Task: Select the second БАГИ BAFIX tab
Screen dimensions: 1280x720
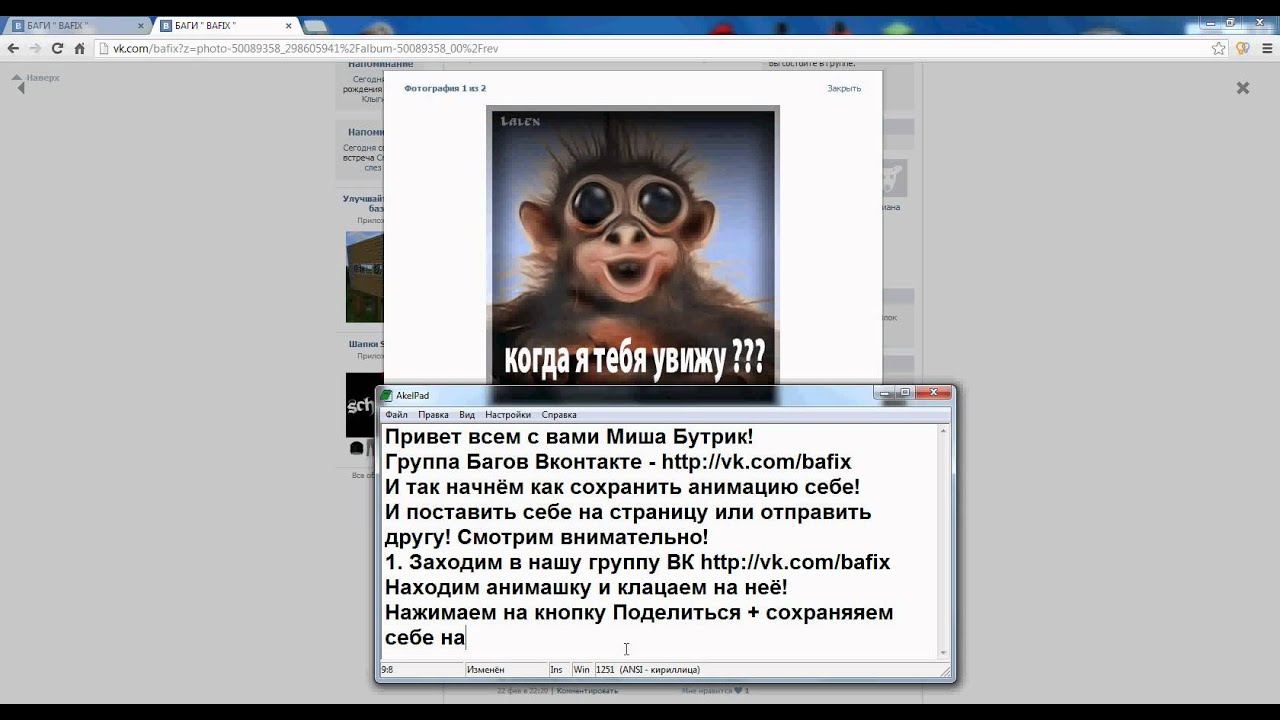Action: (225, 25)
